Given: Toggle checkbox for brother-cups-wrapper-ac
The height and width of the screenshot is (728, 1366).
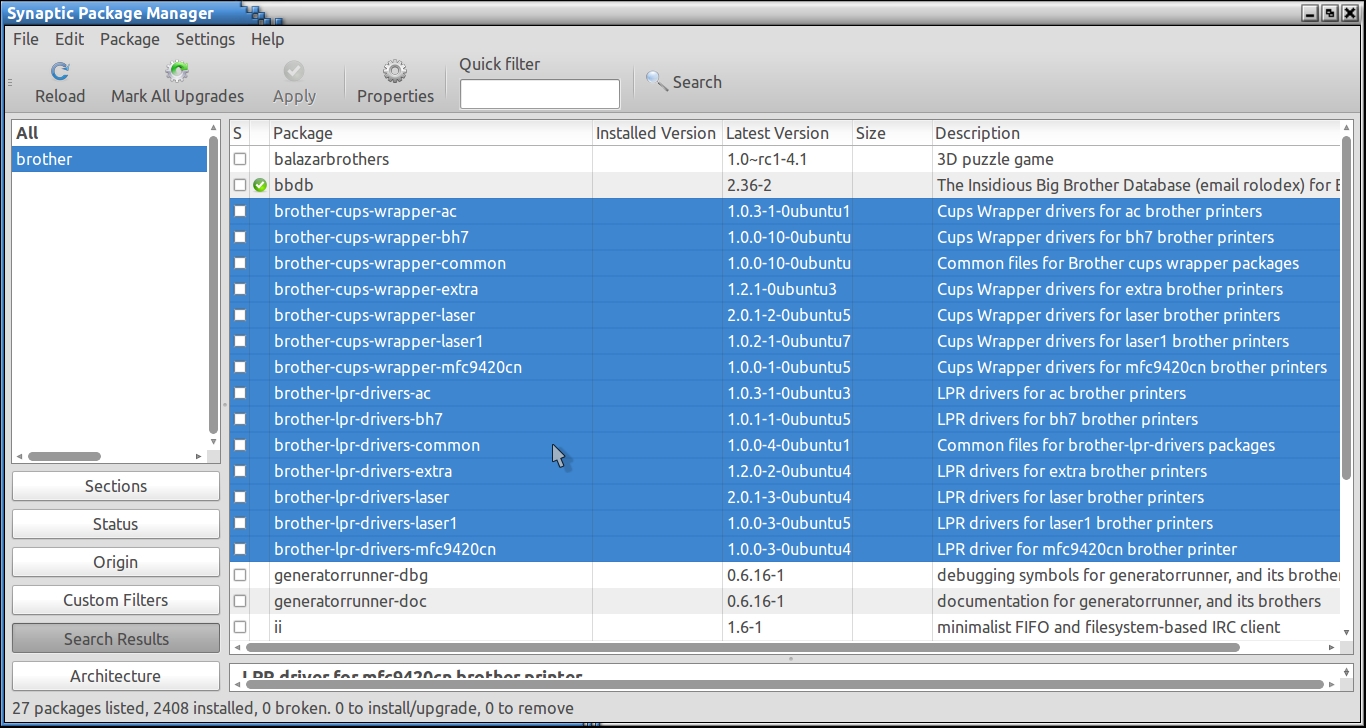Looking at the screenshot, I should 240,211.
